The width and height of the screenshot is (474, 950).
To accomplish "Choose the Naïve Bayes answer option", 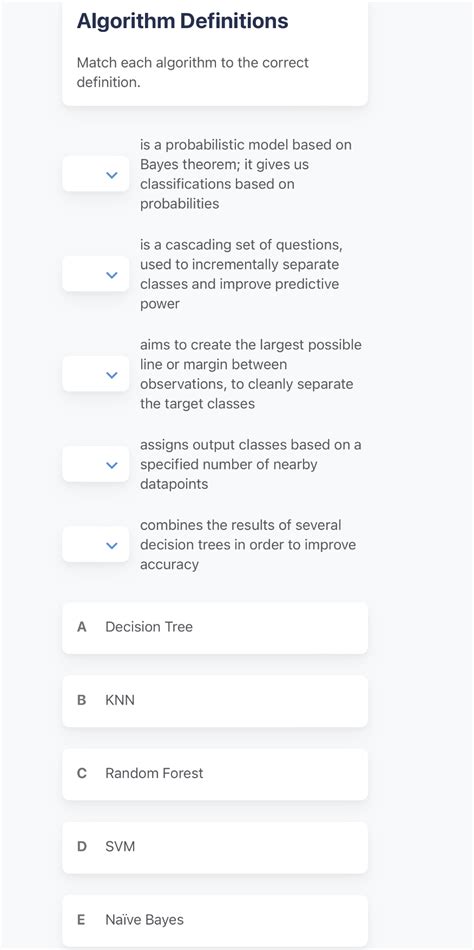I will 215,921.
